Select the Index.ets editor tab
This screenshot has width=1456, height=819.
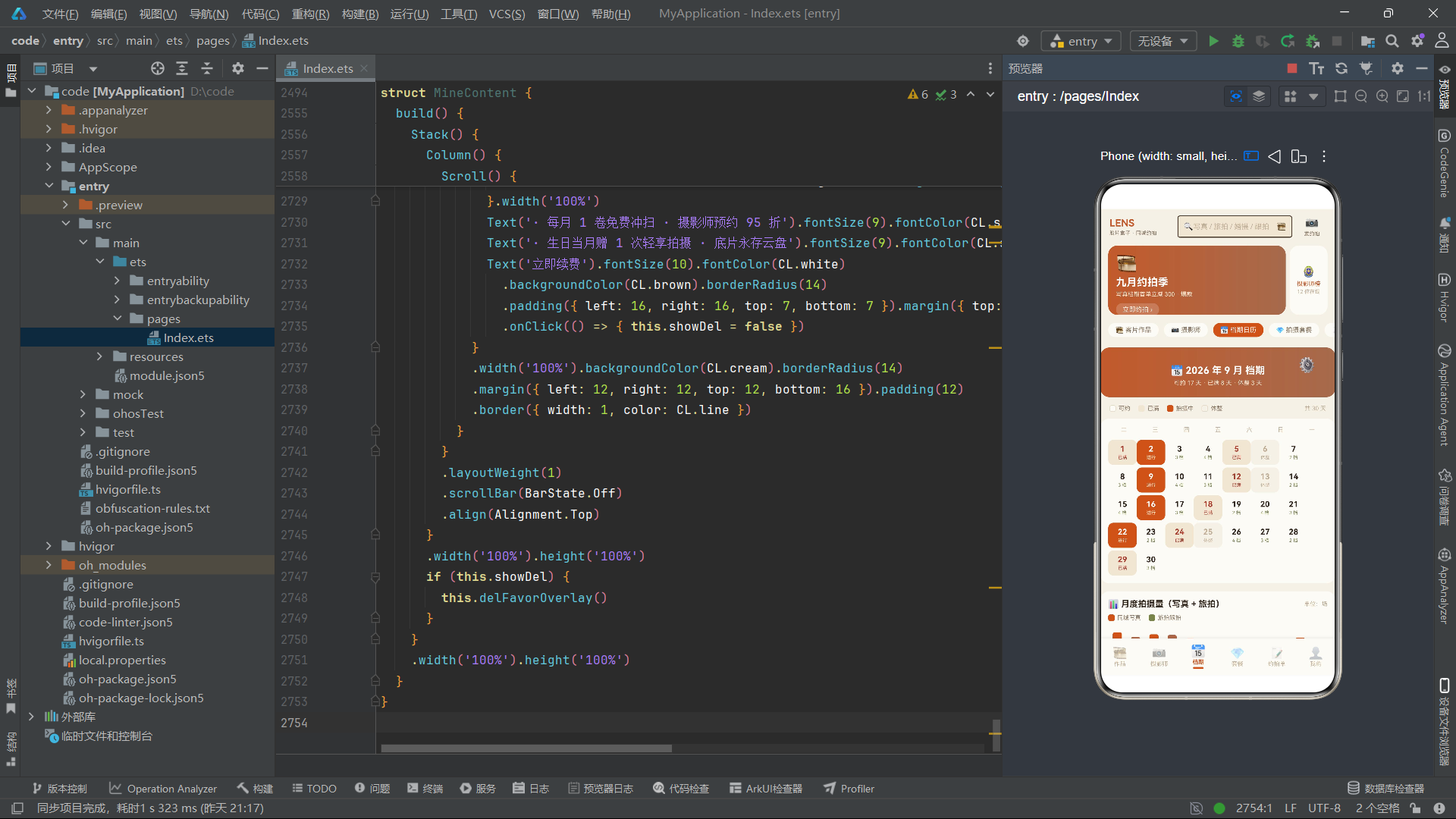click(x=327, y=68)
